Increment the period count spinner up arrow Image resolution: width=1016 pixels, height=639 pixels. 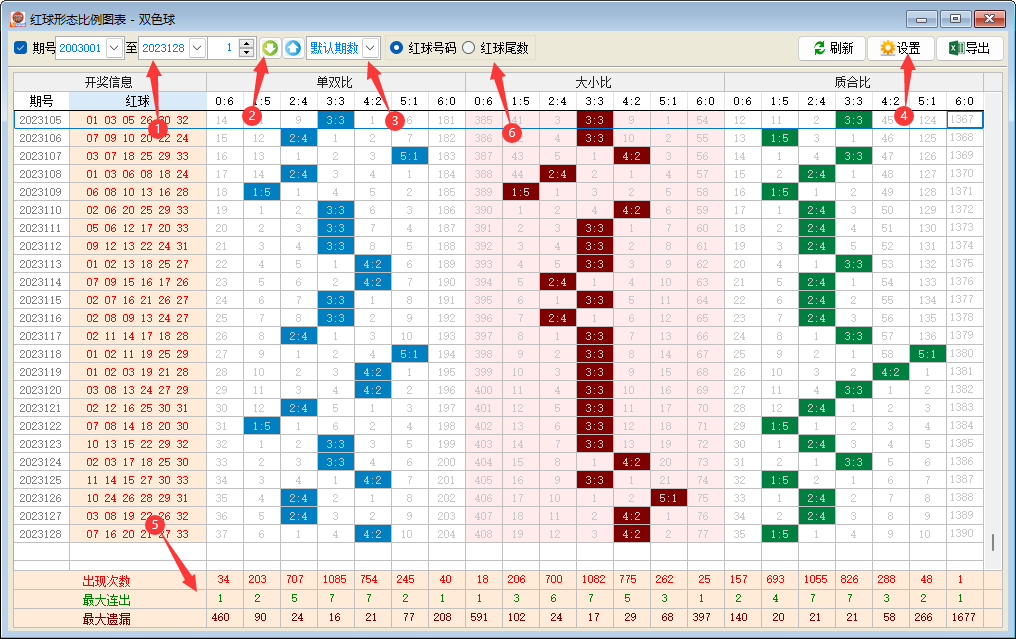click(247, 43)
